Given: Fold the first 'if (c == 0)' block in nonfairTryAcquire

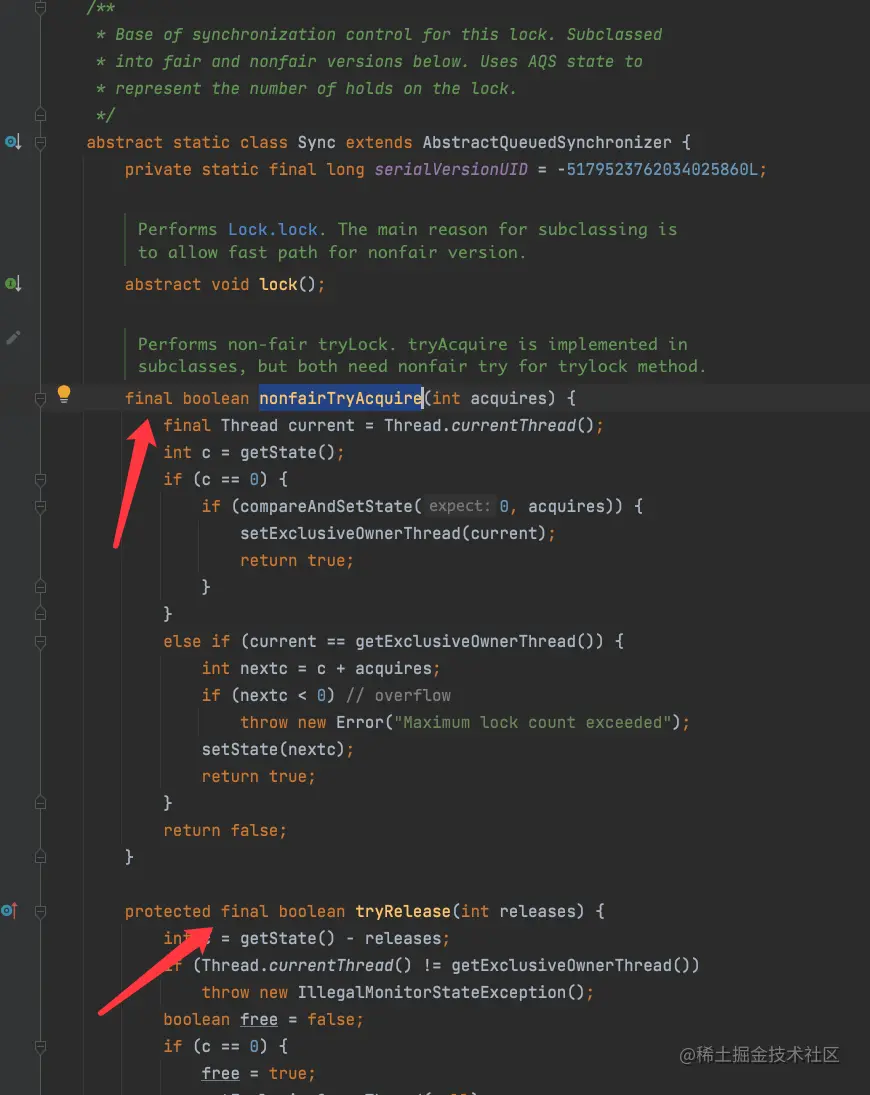Looking at the screenshot, I should point(40,480).
